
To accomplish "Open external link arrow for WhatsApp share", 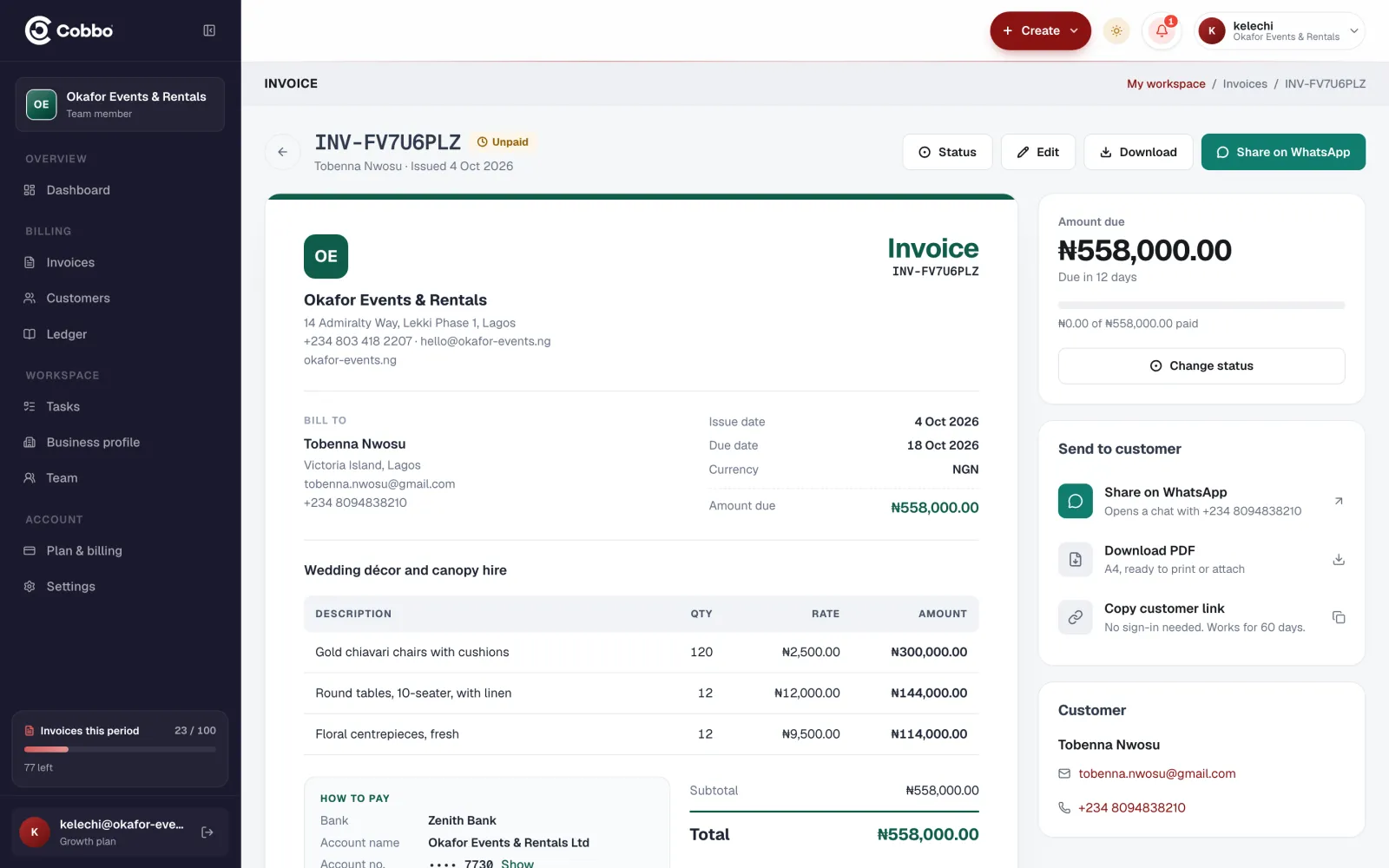I will (x=1339, y=501).
